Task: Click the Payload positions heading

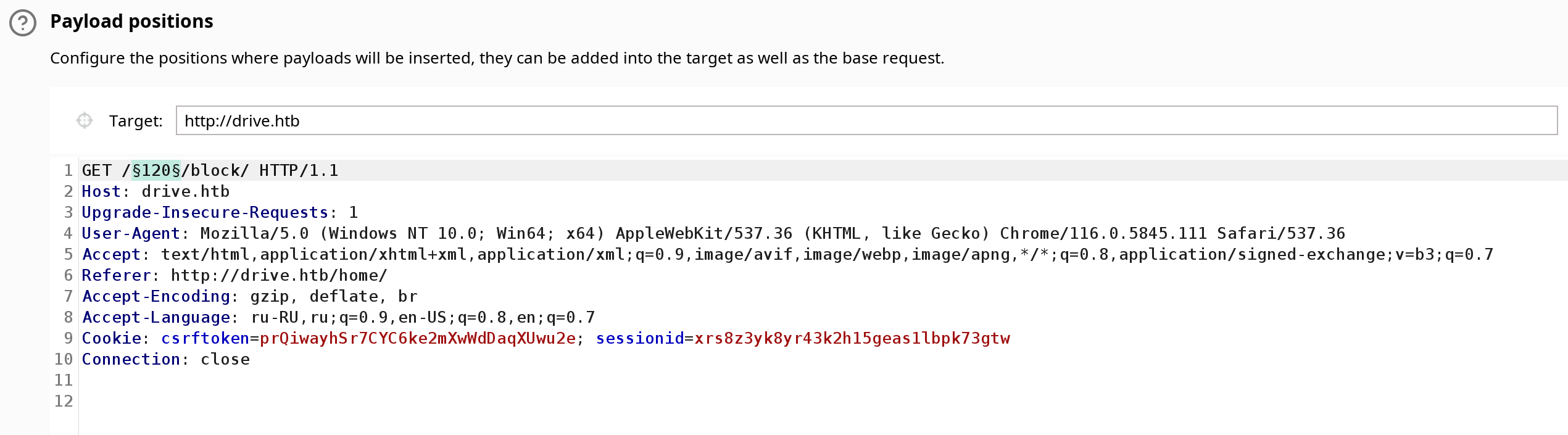Action: [131, 22]
